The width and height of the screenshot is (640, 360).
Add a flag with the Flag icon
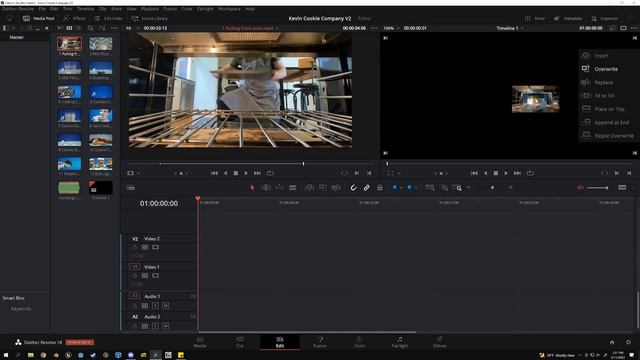[x=394, y=188]
